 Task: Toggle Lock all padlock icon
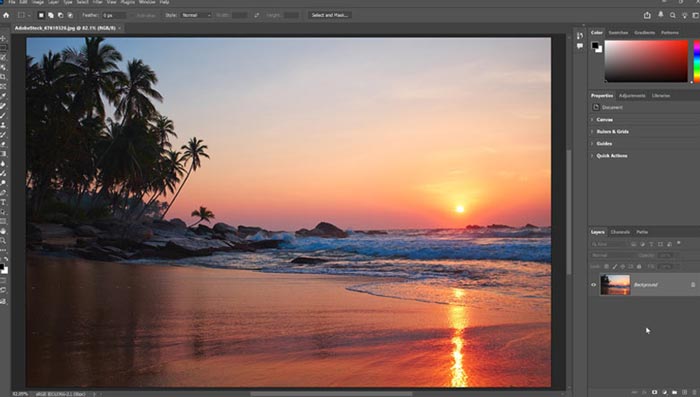(x=639, y=267)
